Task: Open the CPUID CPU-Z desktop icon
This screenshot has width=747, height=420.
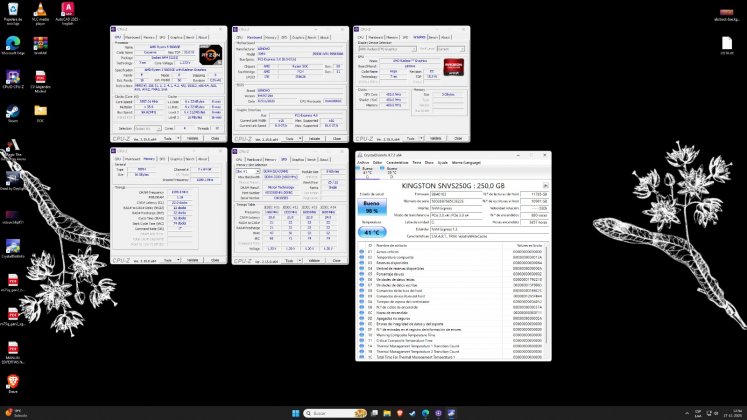Action: [13, 77]
